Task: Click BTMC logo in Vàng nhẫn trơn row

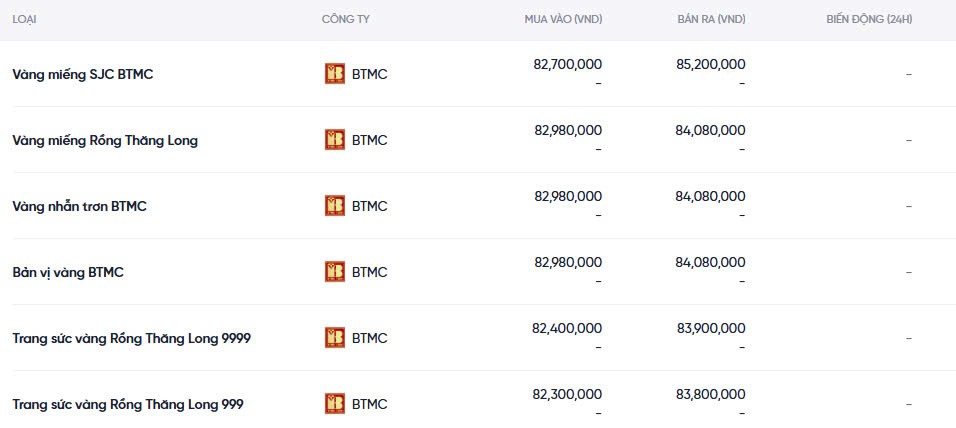Action: tap(335, 206)
